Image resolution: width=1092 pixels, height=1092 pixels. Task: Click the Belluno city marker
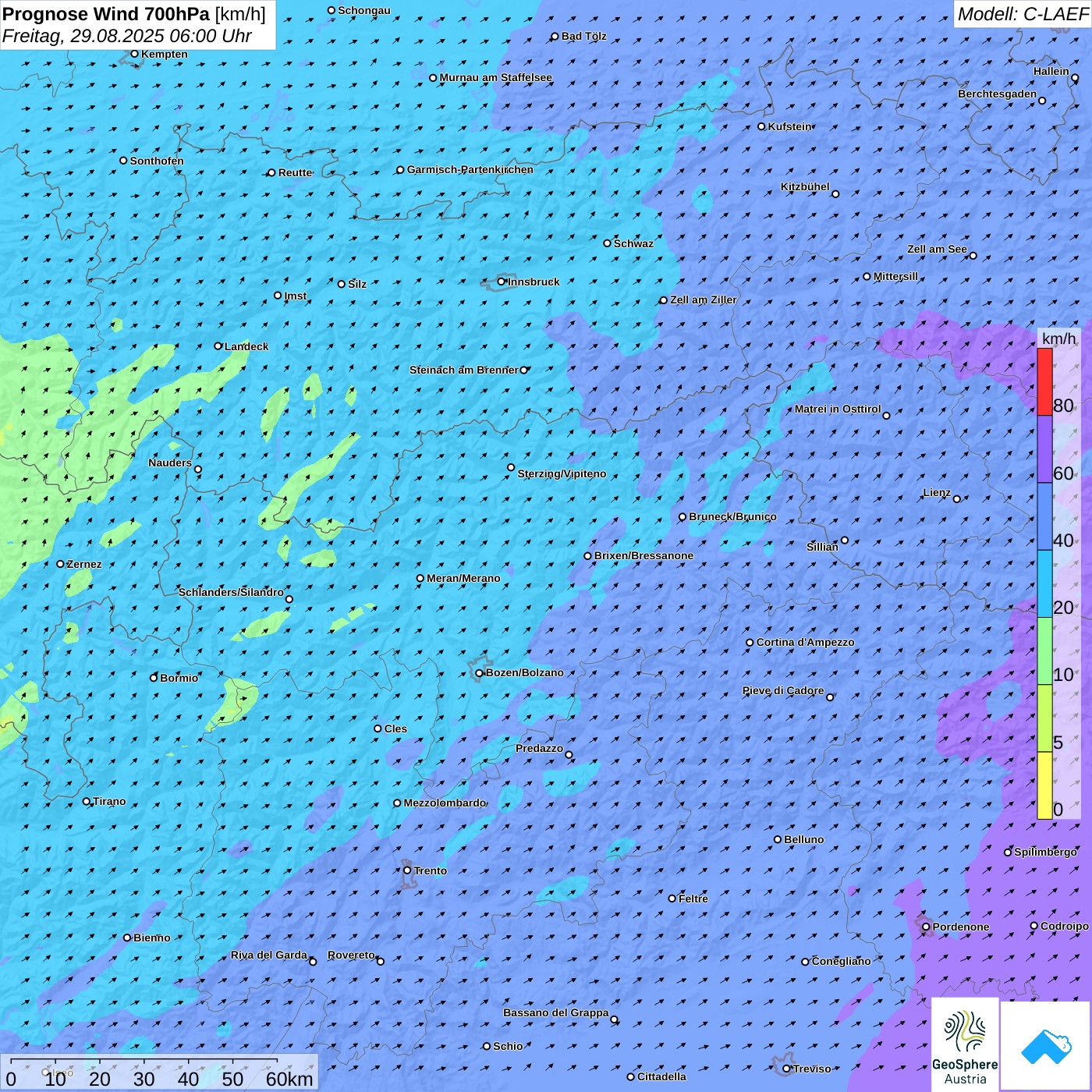(778, 839)
